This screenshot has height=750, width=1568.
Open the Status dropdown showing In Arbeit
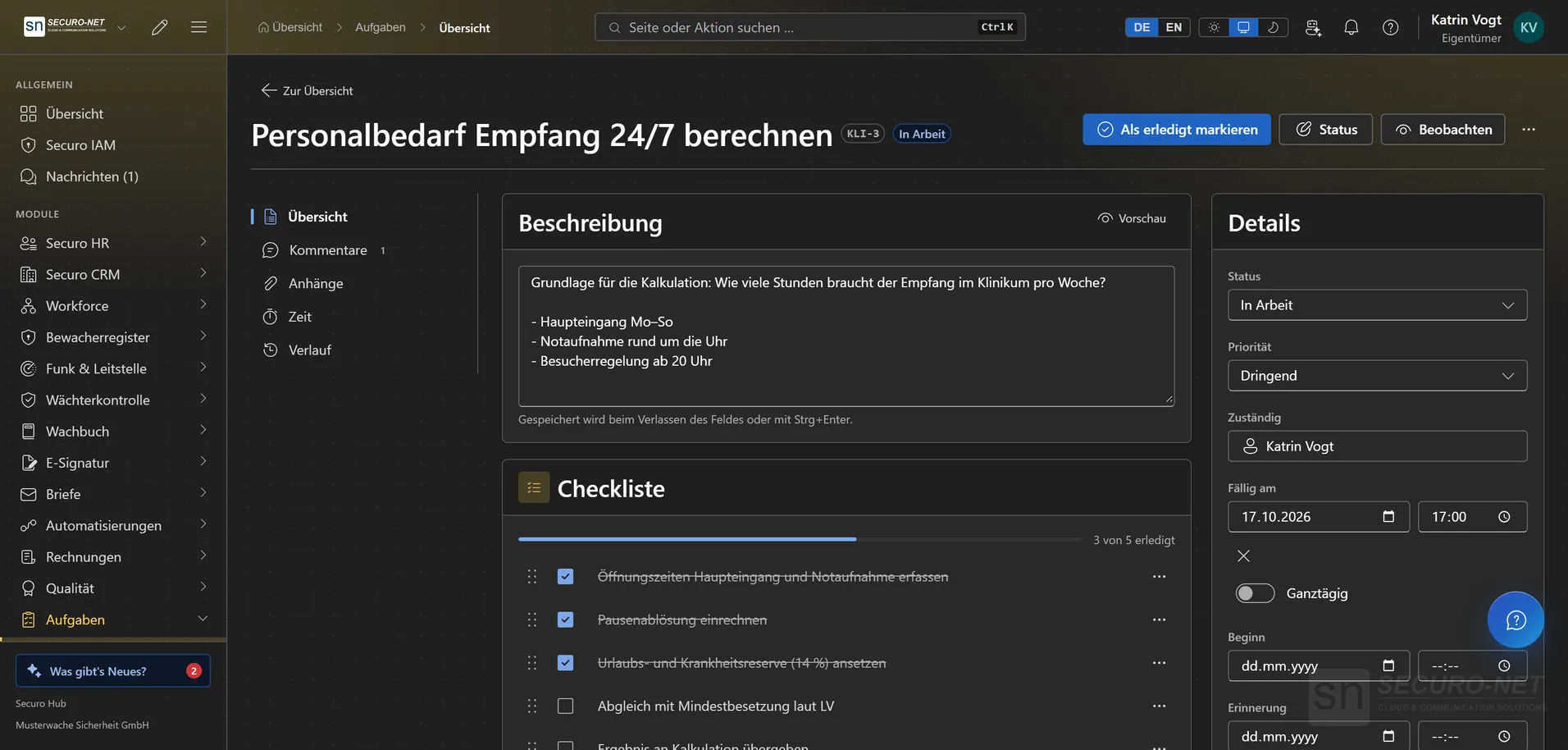coord(1377,305)
